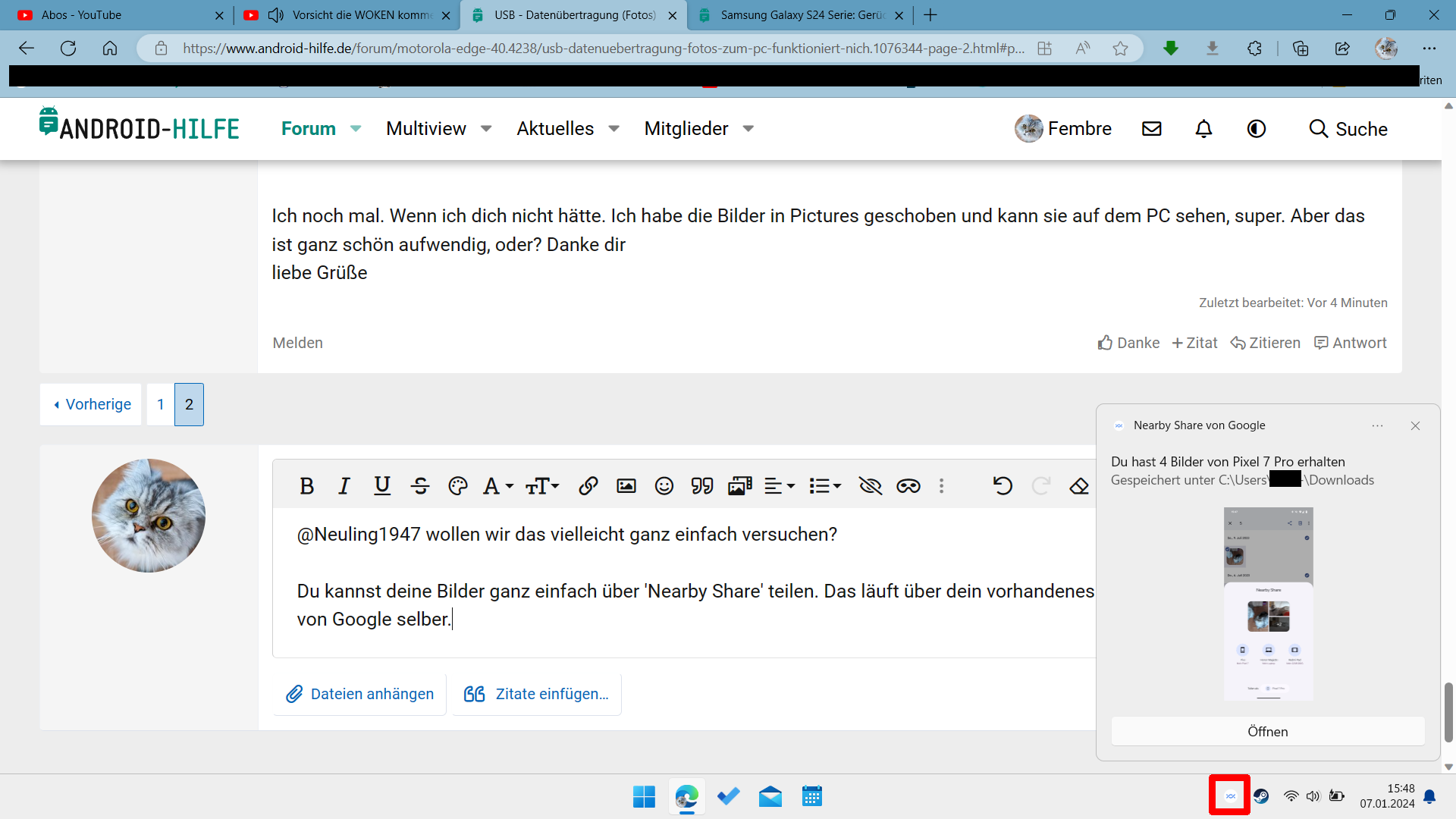This screenshot has height=819, width=1456.
Task: Open Mail app from taskbar
Action: click(x=770, y=797)
